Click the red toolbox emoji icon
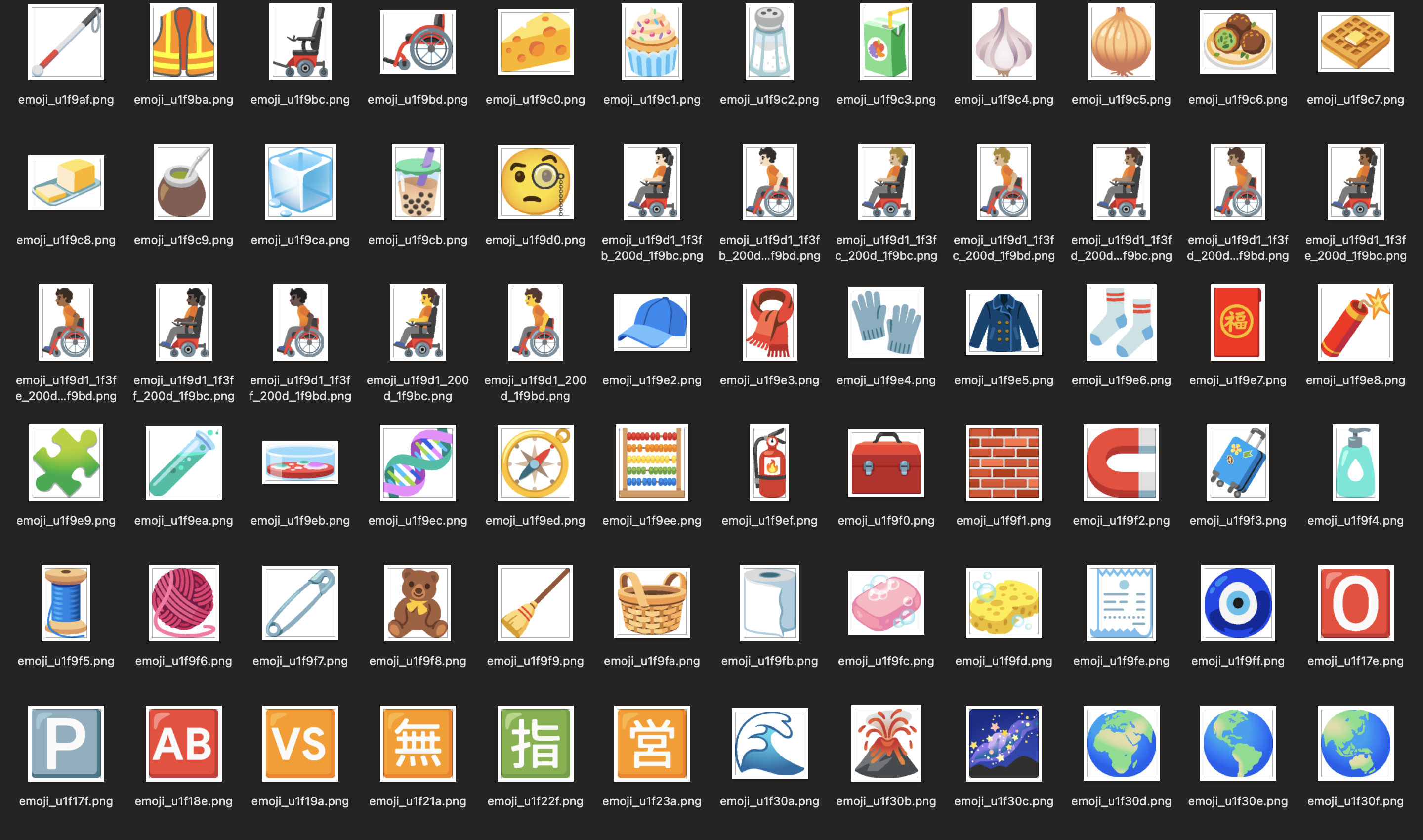 point(886,463)
